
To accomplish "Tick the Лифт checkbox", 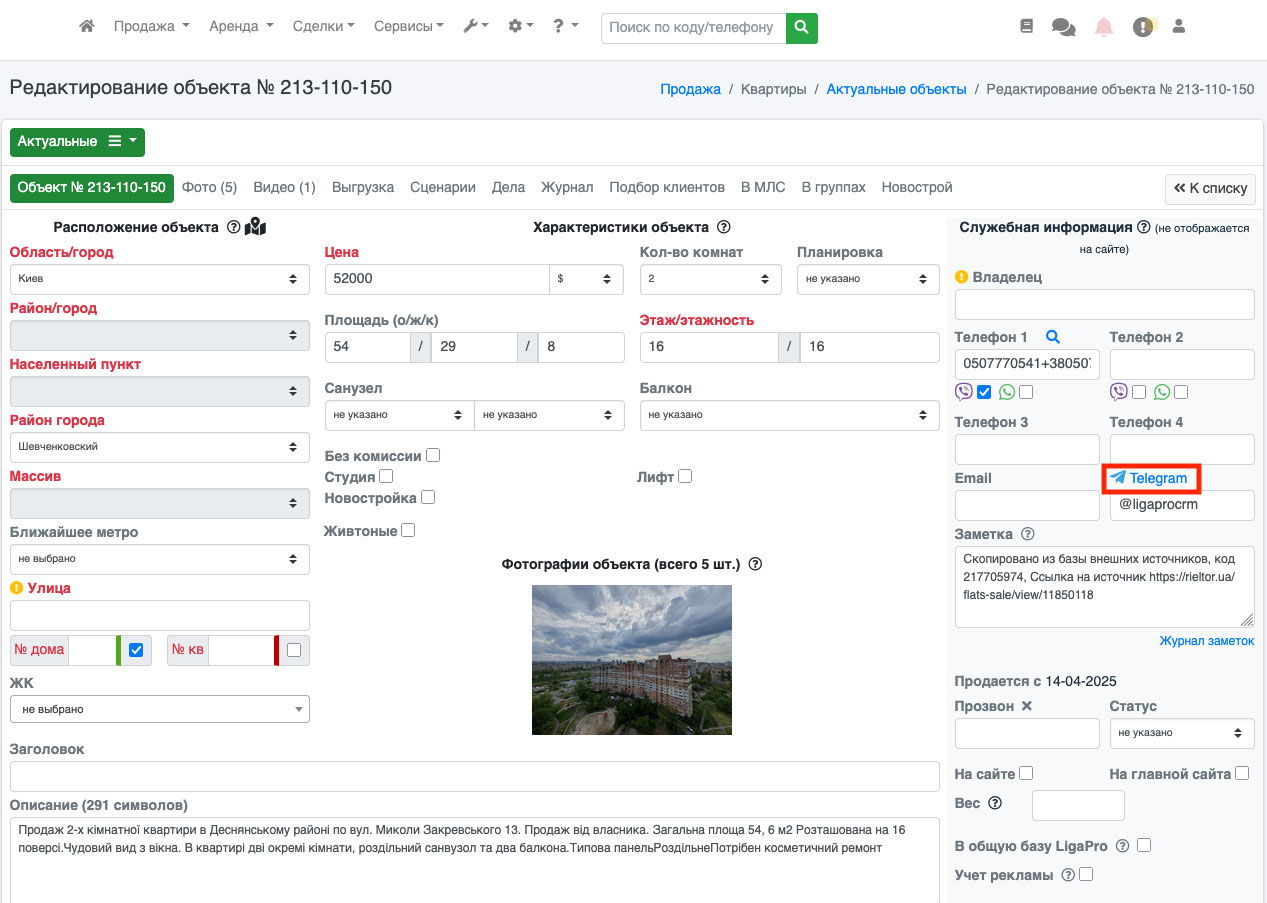I will click(x=685, y=477).
